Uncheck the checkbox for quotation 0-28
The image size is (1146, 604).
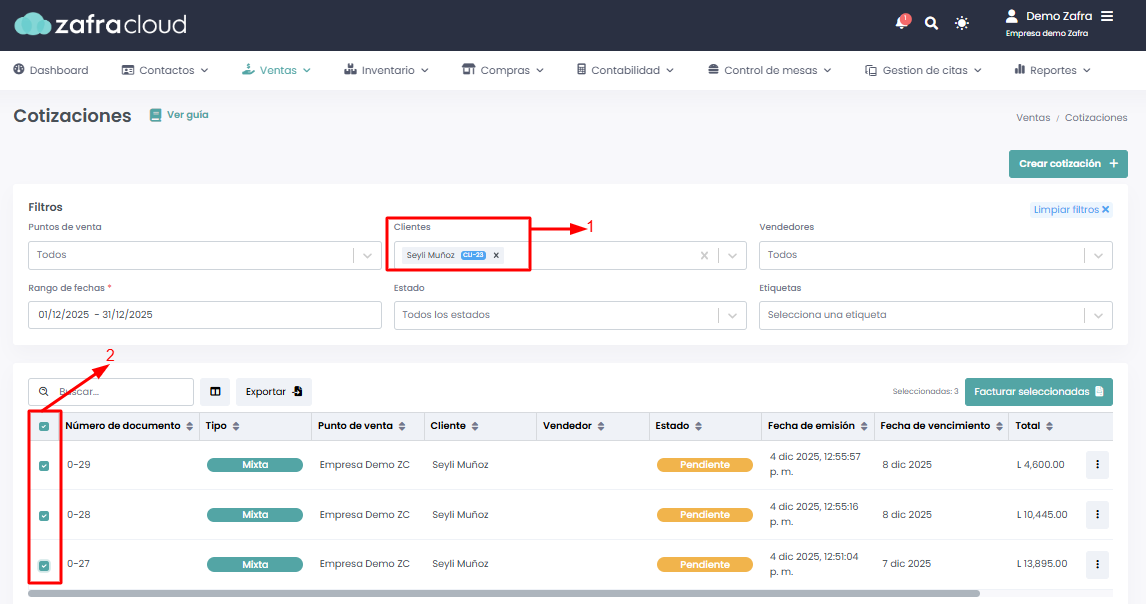[44, 516]
